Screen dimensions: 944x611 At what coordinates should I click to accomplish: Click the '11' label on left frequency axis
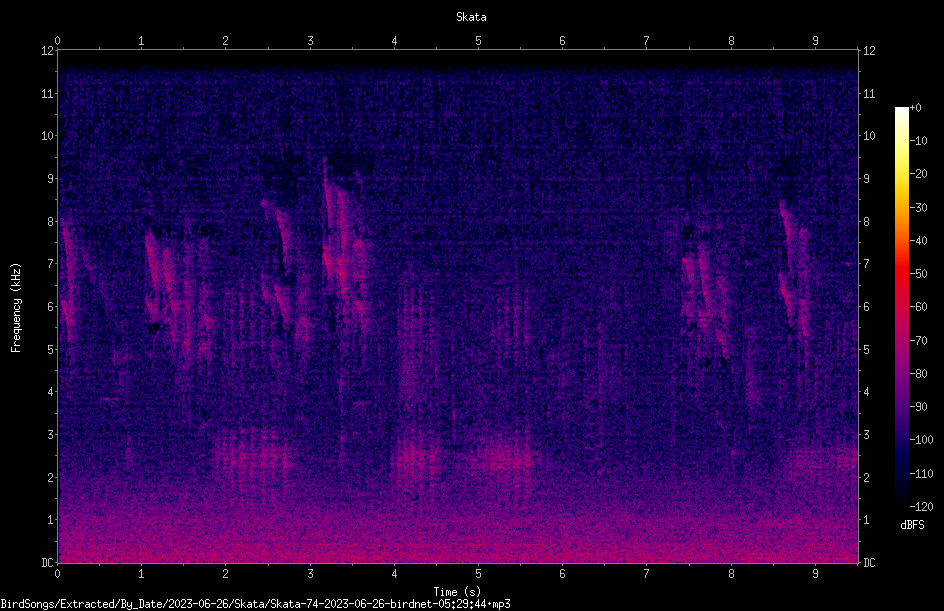[x=47, y=94]
